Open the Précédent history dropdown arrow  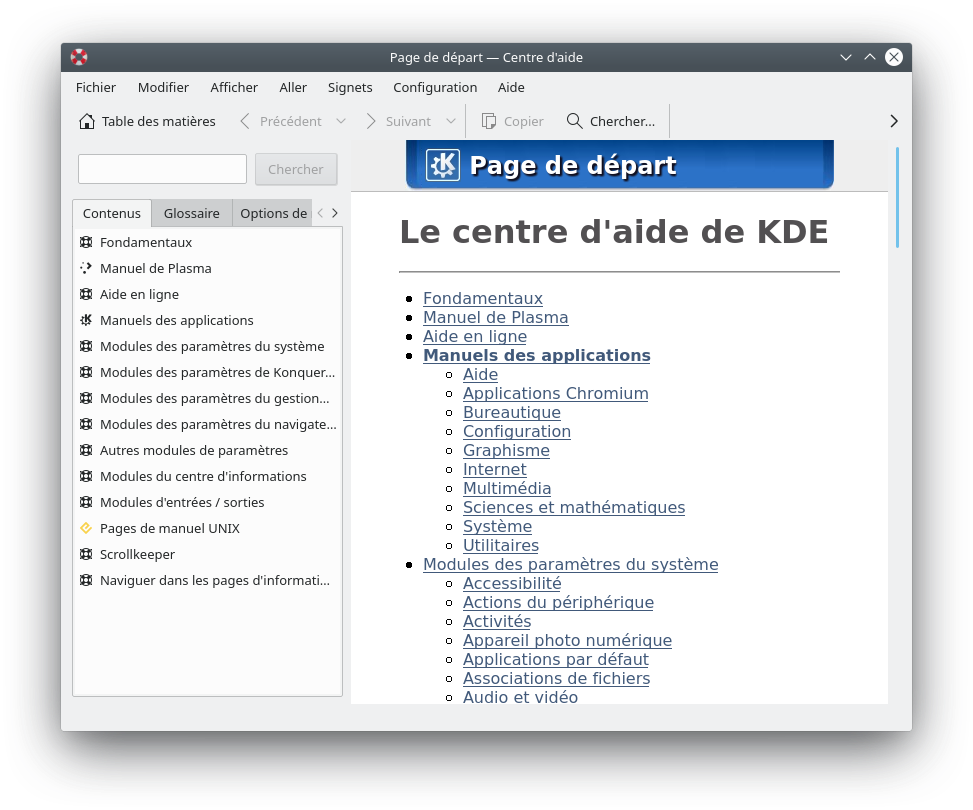[341, 121]
